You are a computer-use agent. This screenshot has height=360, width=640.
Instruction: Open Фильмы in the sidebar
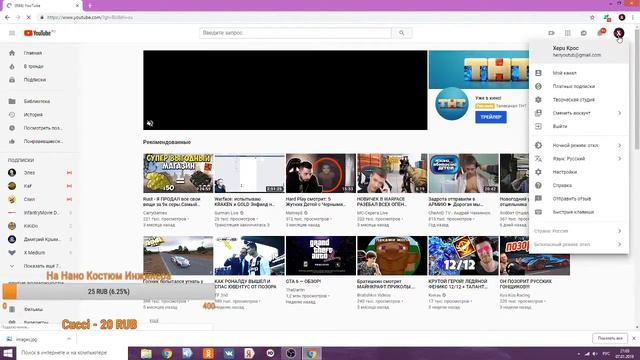[x=40, y=309]
